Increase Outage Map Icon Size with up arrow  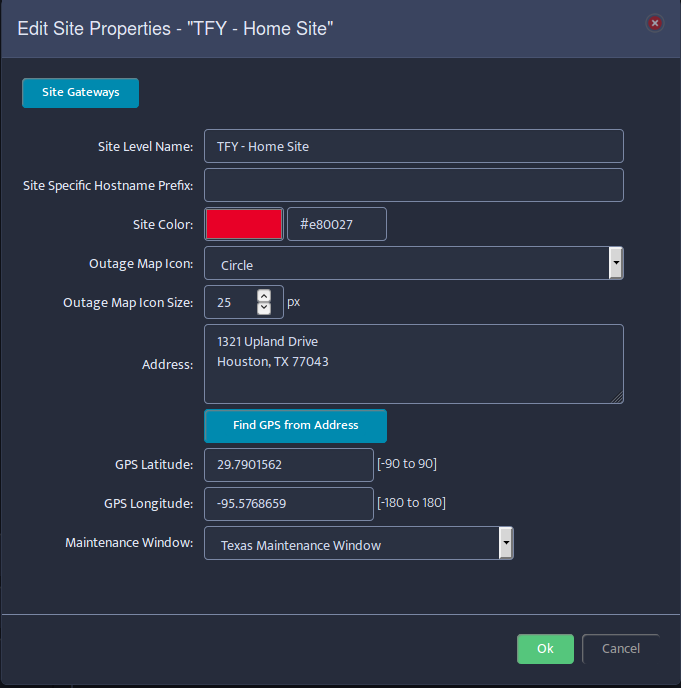(x=264, y=296)
